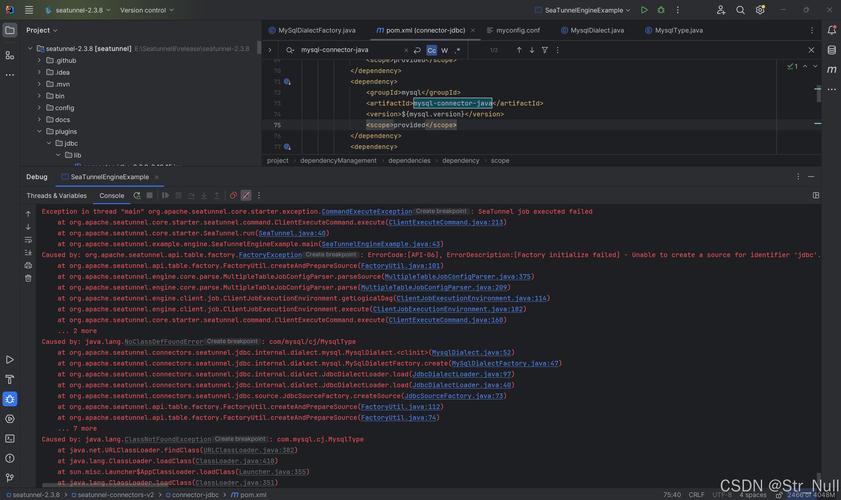Switch to Threads & Variables debug tab
Screen dimensions: 841x500
click(56, 196)
